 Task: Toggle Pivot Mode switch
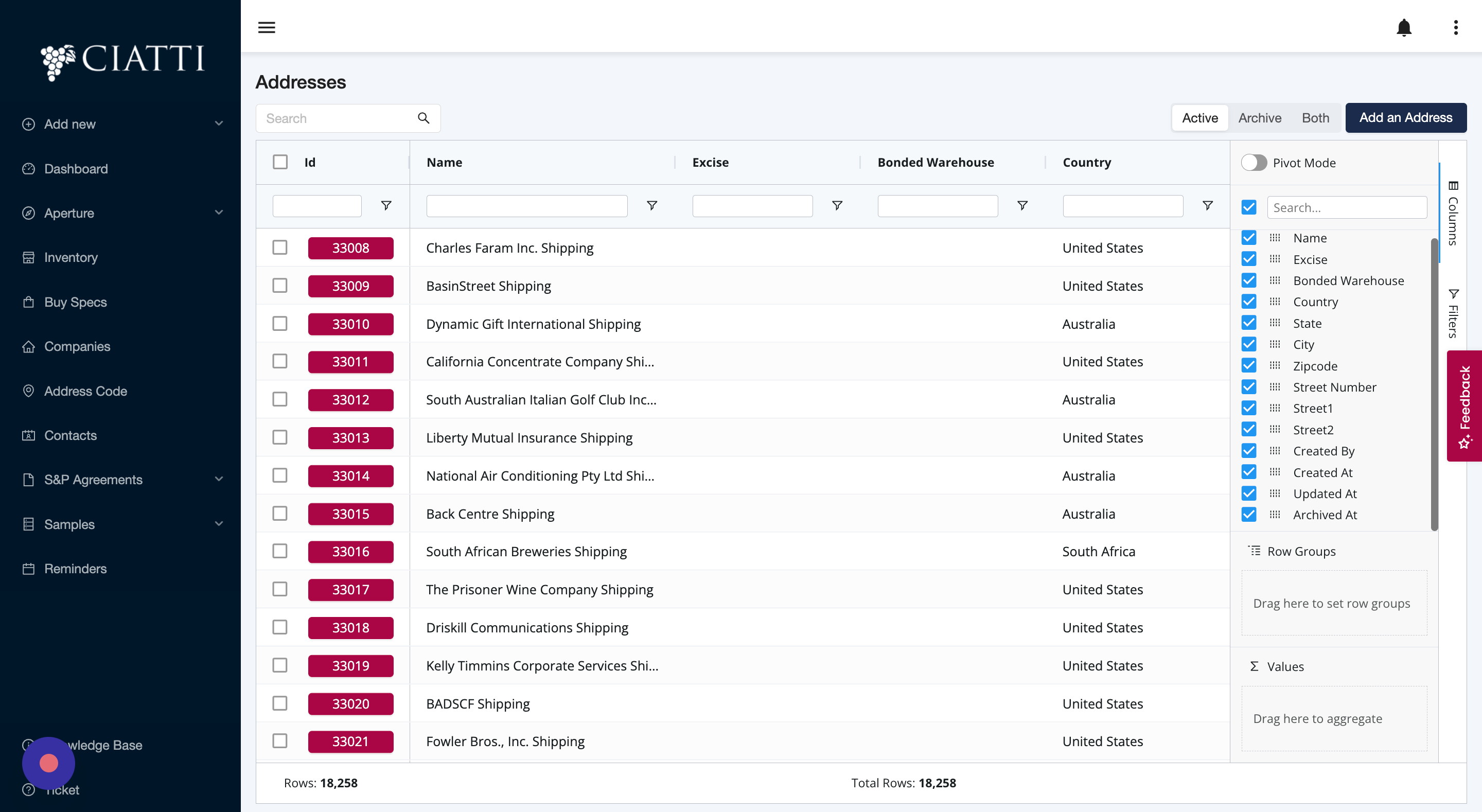click(1253, 163)
